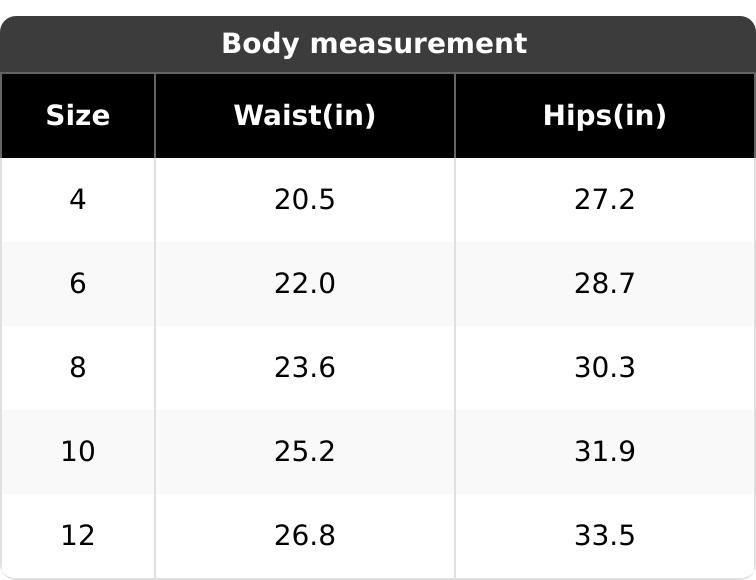Click hips value 28.7

click(604, 284)
